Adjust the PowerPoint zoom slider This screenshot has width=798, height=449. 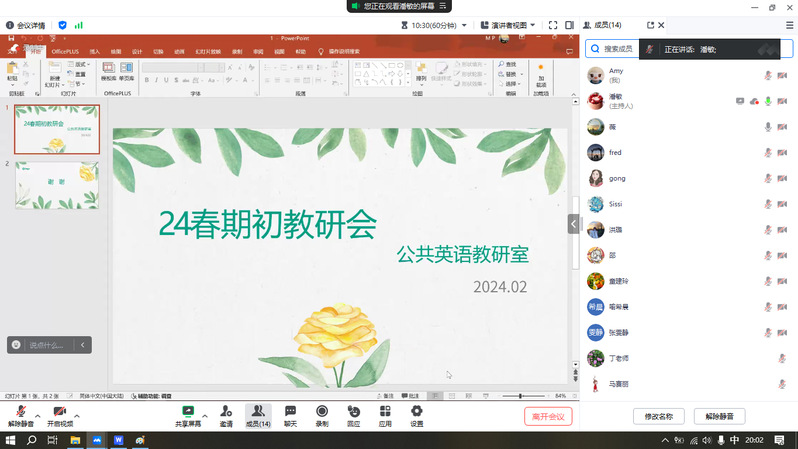pyautogui.click(x=520, y=396)
